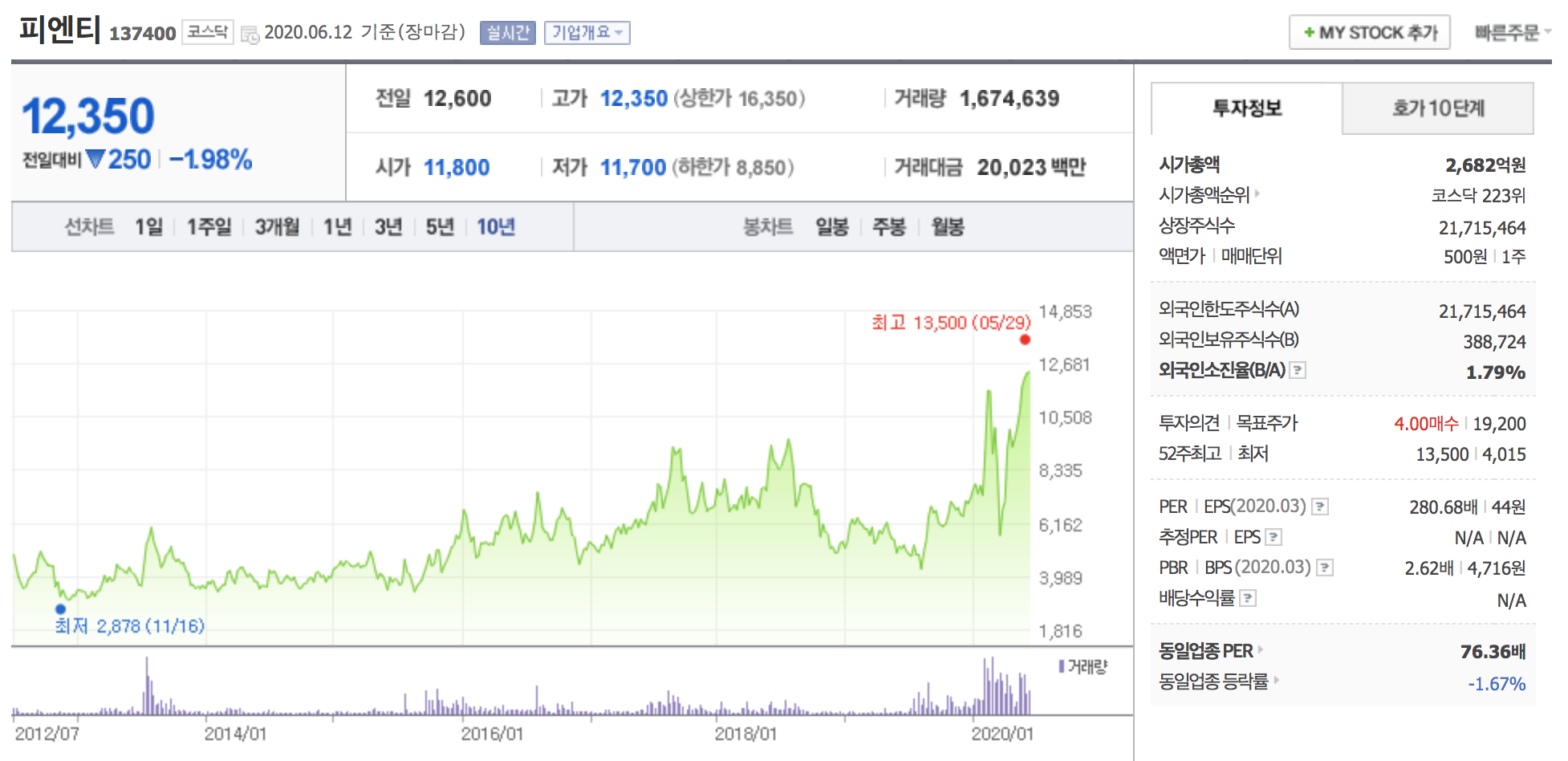This screenshot has width=1568, height=761.
Task: Click the stock name 피엔티
Action: pyautogui.click(x=60, y=31)
